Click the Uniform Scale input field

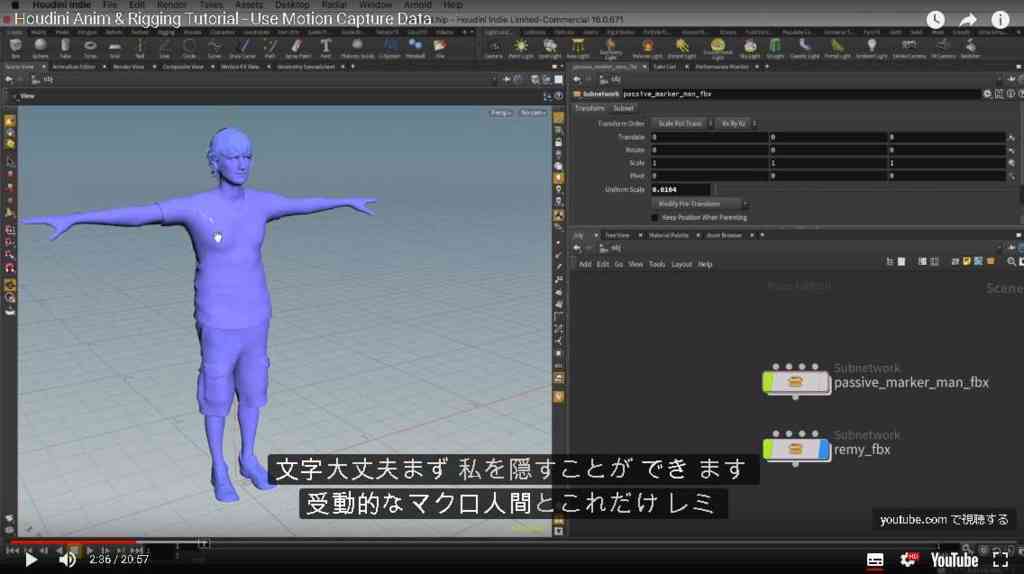click(x=680, y=189)
